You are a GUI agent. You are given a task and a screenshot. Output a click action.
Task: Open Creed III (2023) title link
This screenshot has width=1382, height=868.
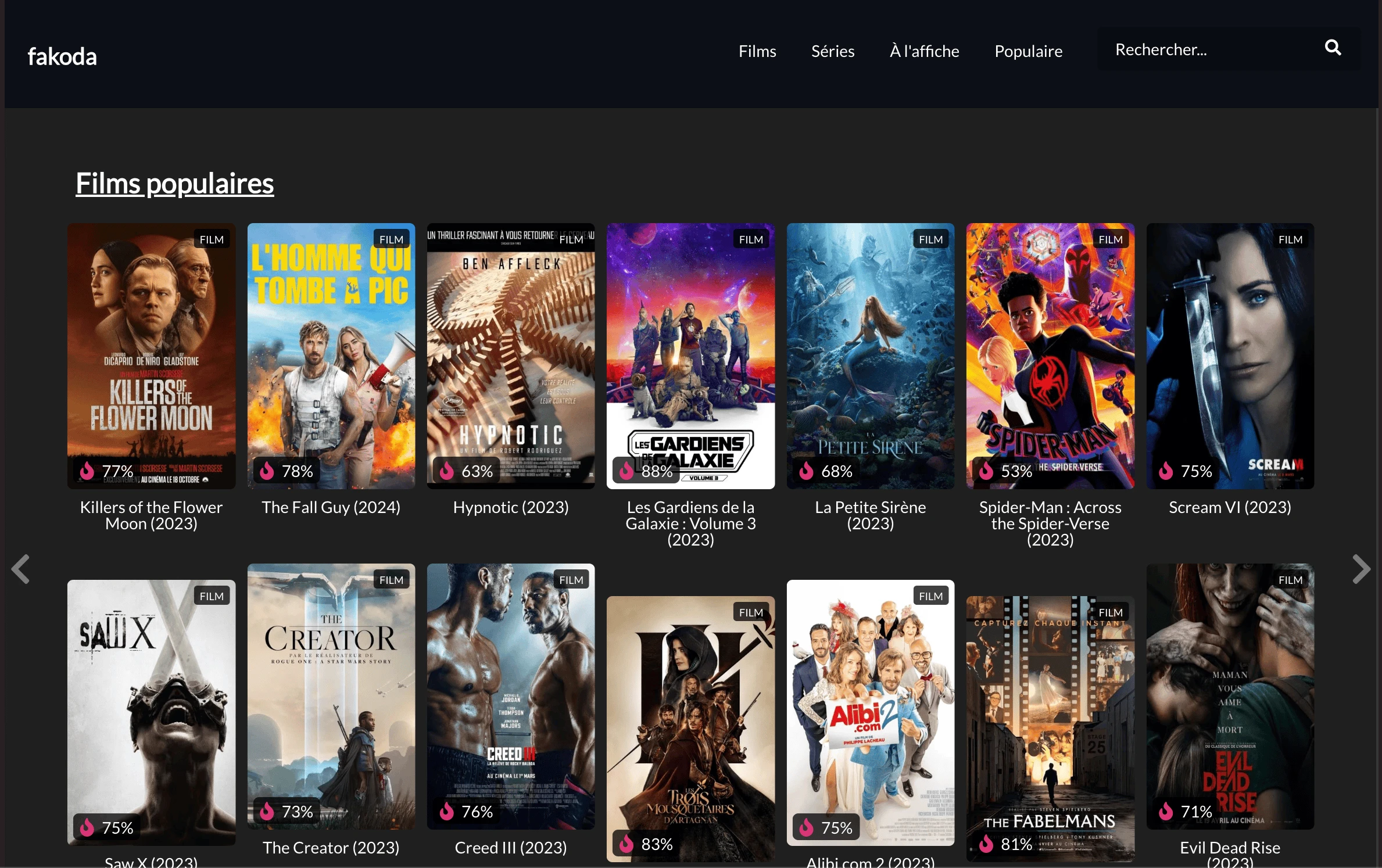[x=511, y=848]
